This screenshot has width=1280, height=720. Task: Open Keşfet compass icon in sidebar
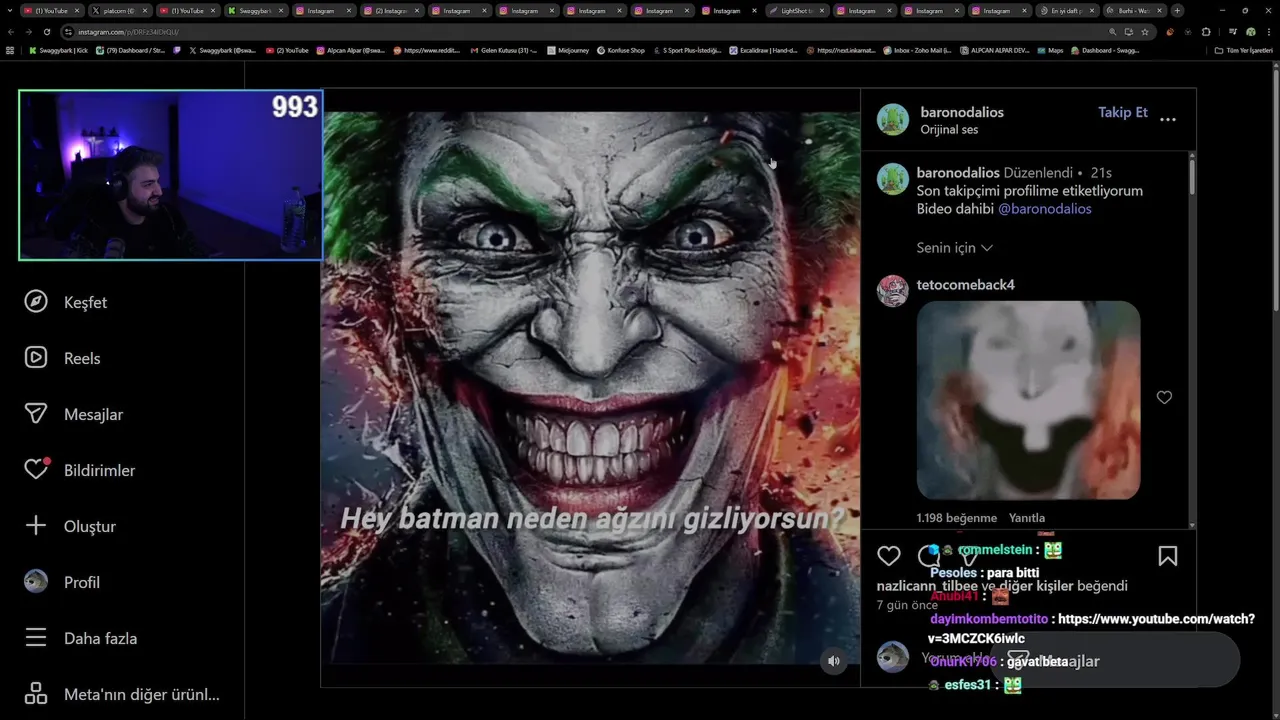[36, 302]
